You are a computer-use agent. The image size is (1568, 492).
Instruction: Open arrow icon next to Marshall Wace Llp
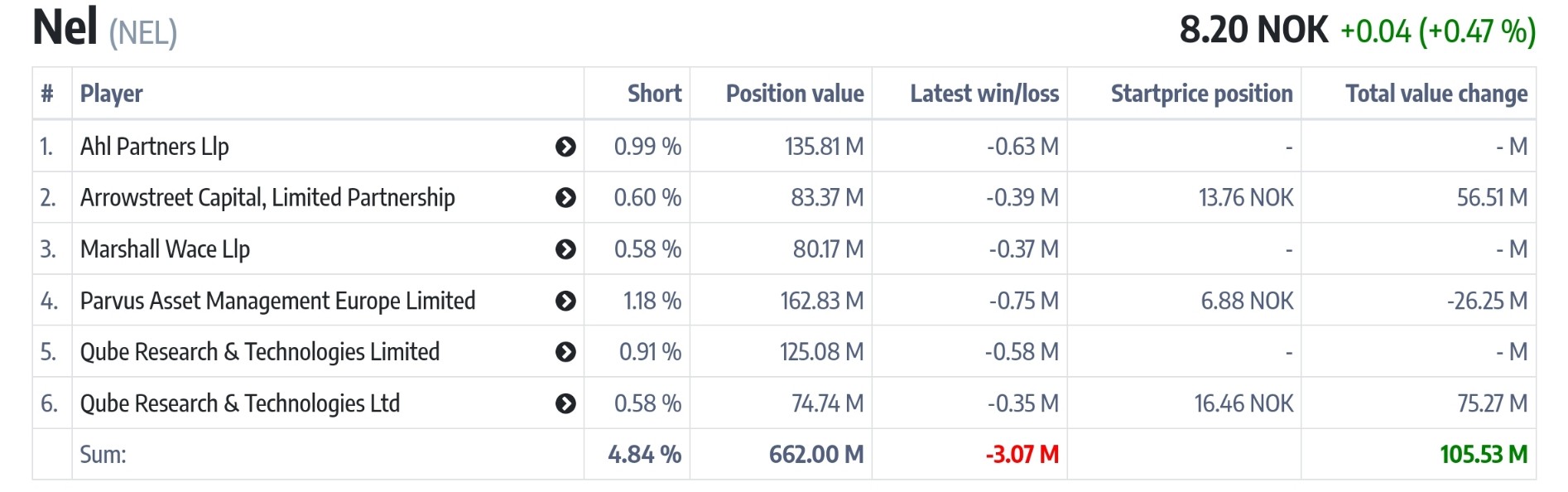coord(565,249)
